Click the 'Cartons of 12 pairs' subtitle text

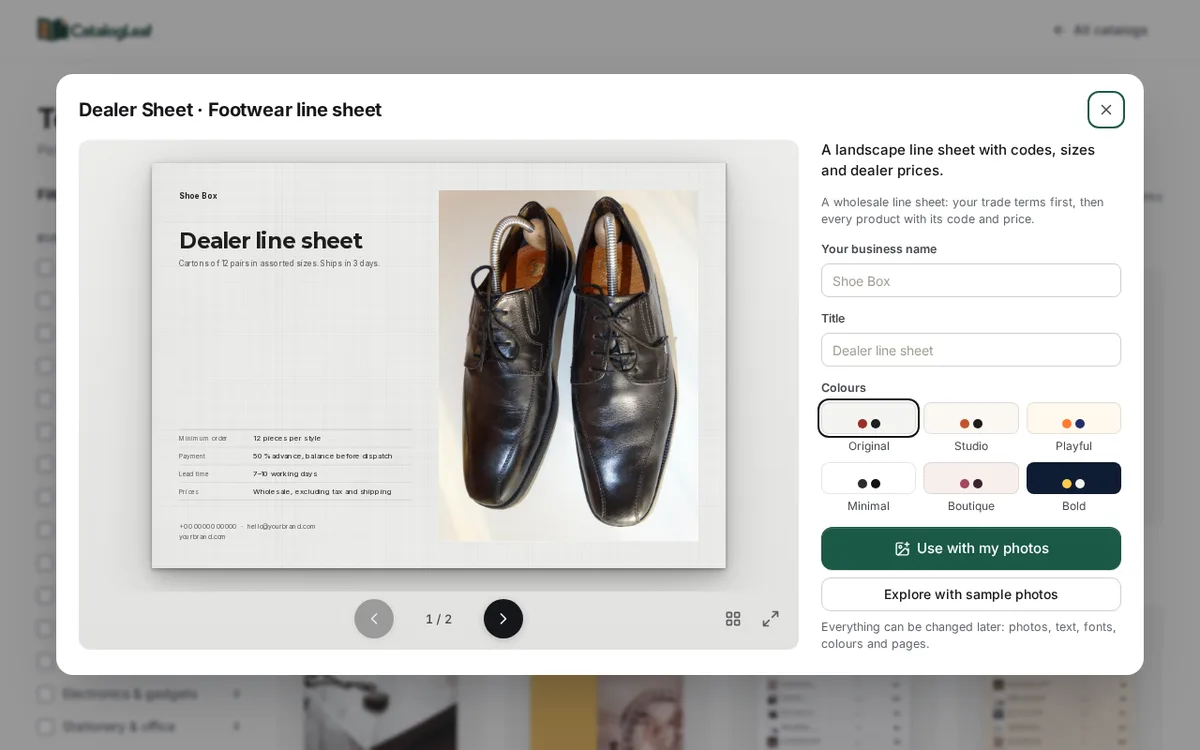(279, 264)
